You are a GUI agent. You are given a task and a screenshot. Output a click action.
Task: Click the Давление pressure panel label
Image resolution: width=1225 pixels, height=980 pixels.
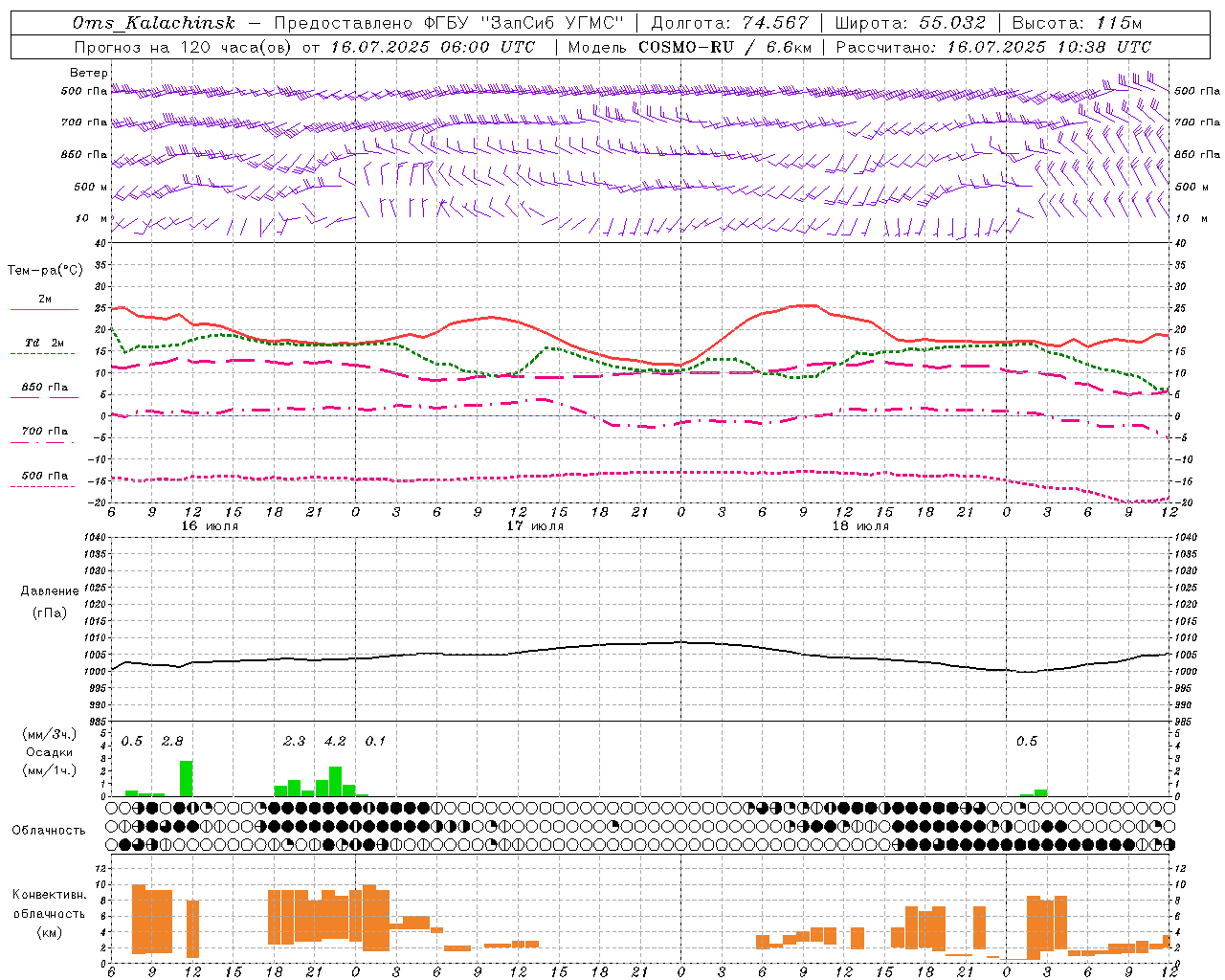coord(50,591)
